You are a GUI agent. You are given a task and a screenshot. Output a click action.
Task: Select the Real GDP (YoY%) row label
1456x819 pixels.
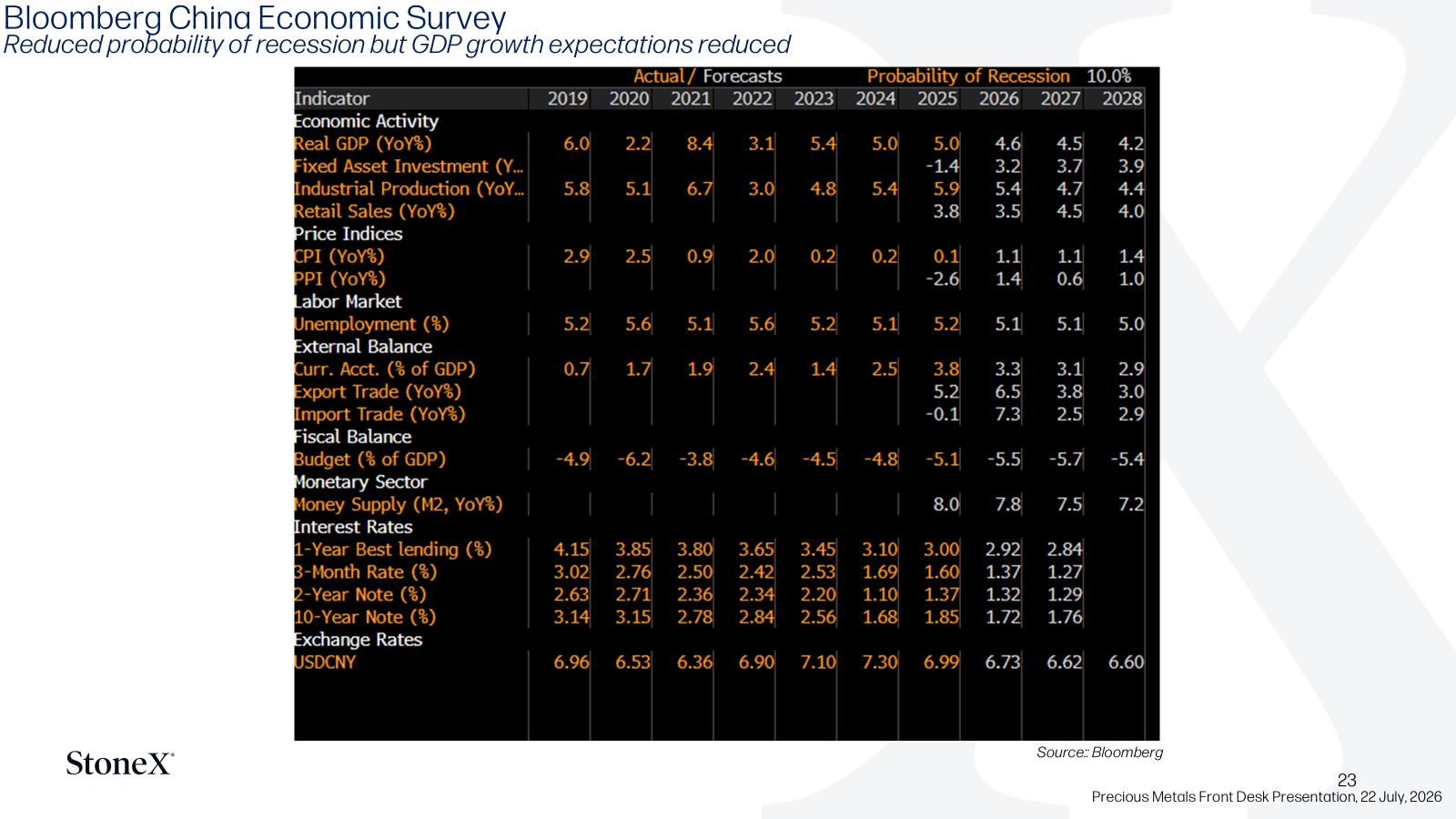[x=363, y=144]
